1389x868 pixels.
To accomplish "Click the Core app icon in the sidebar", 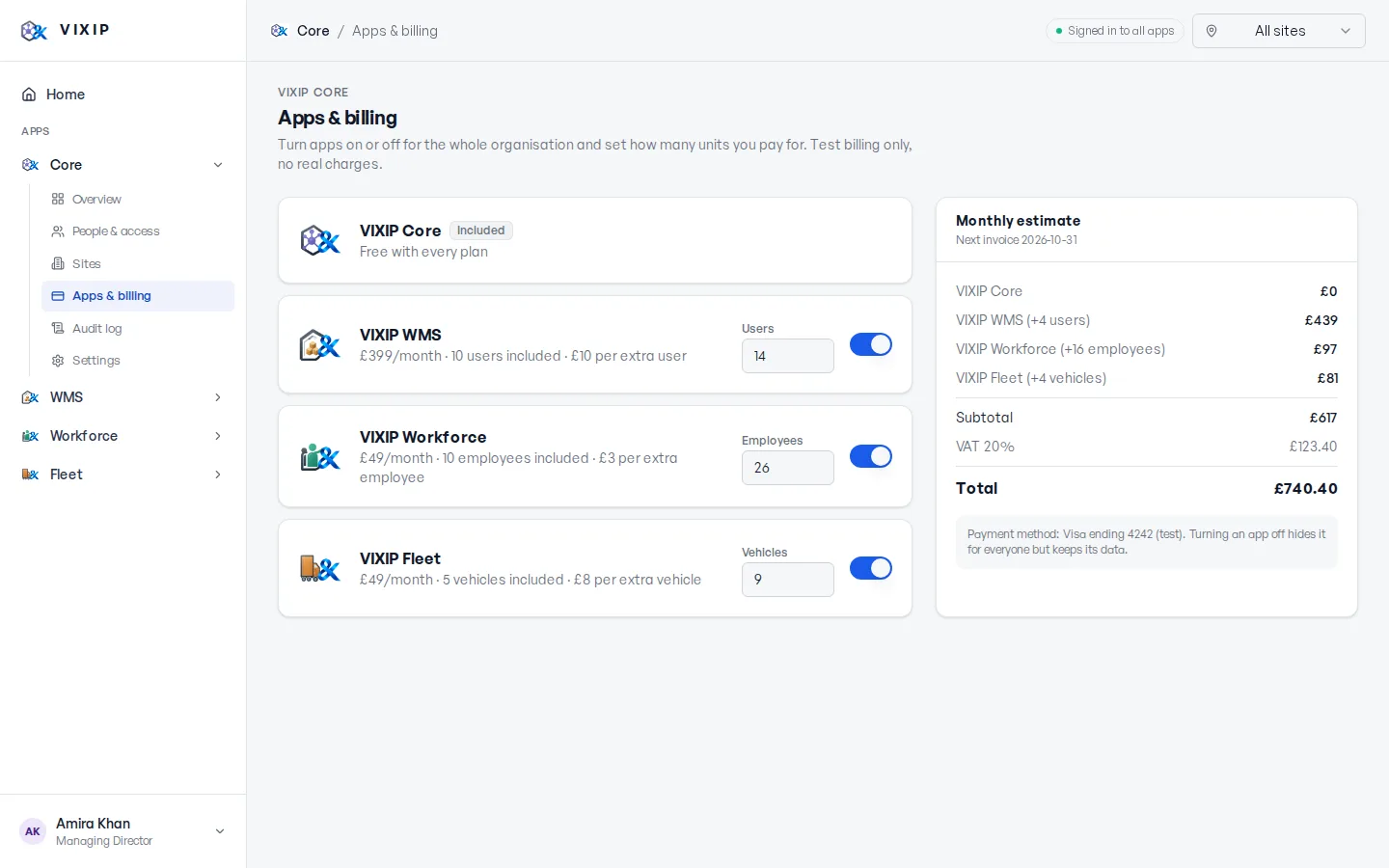I will (x=30, y=165).
